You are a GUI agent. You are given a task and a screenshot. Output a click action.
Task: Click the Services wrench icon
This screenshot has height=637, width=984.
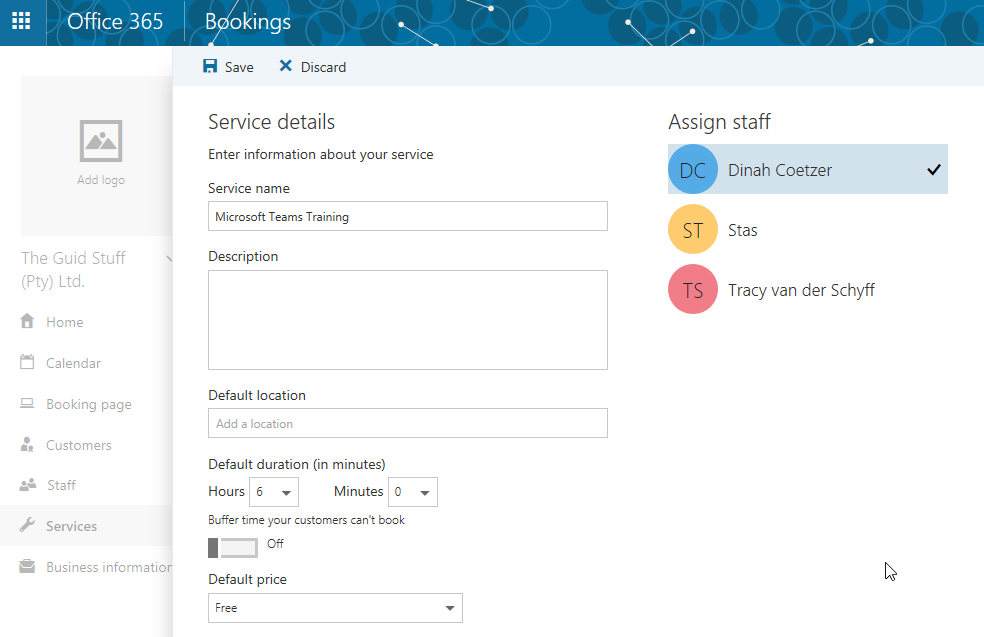pos(27,526)
